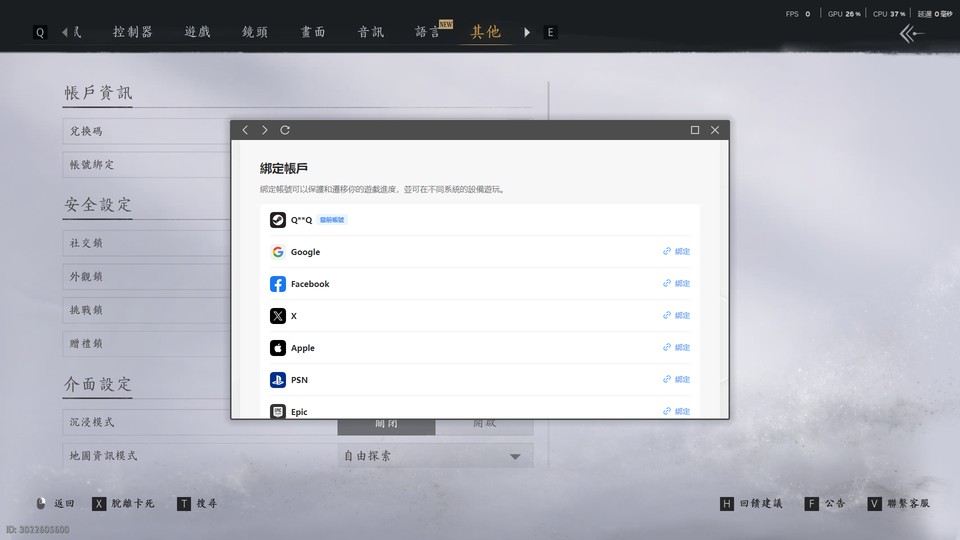Switch to the 控制器 tab
The width and height of the screenshot is (960, 540).
(x=133, y=32)
